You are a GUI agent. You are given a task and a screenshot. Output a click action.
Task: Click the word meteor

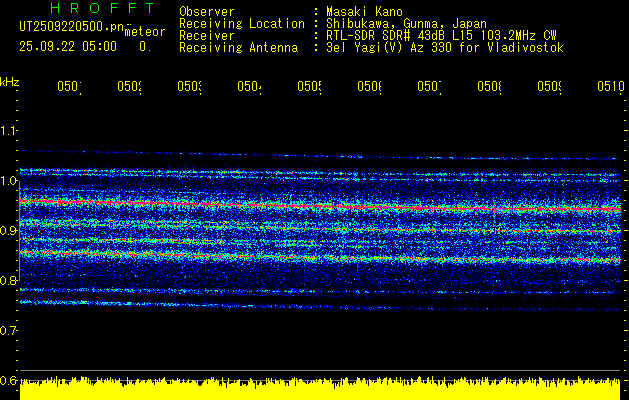point(145,32)
